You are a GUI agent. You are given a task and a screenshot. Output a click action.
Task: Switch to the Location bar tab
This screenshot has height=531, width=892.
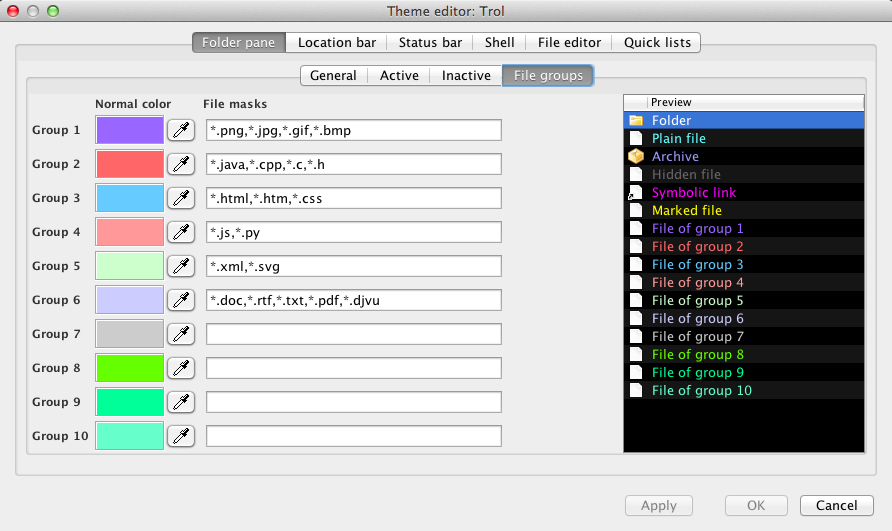point(337,43)
